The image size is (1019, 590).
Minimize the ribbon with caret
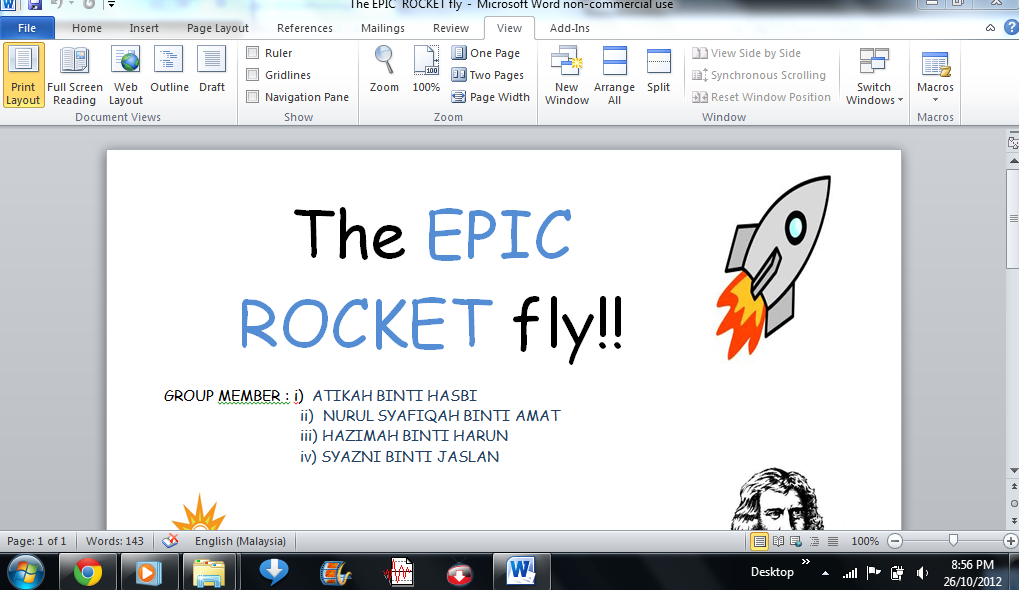click(x=990, y=28)
